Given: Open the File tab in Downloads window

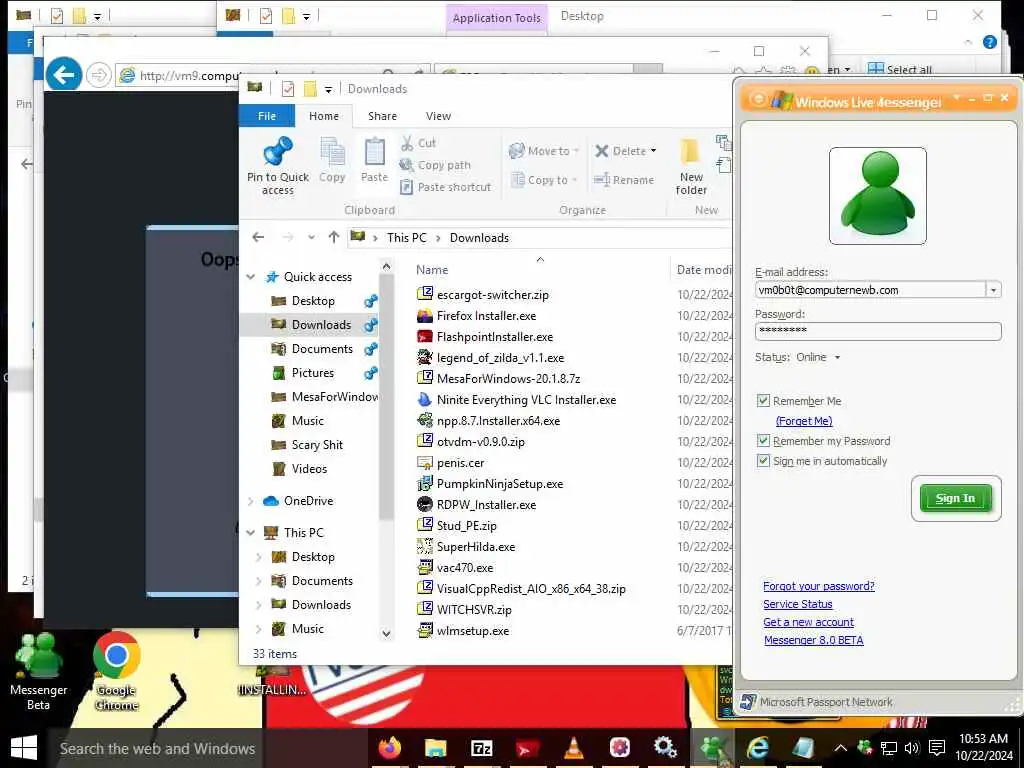Looking at the screenshot, I should point(266,116).
